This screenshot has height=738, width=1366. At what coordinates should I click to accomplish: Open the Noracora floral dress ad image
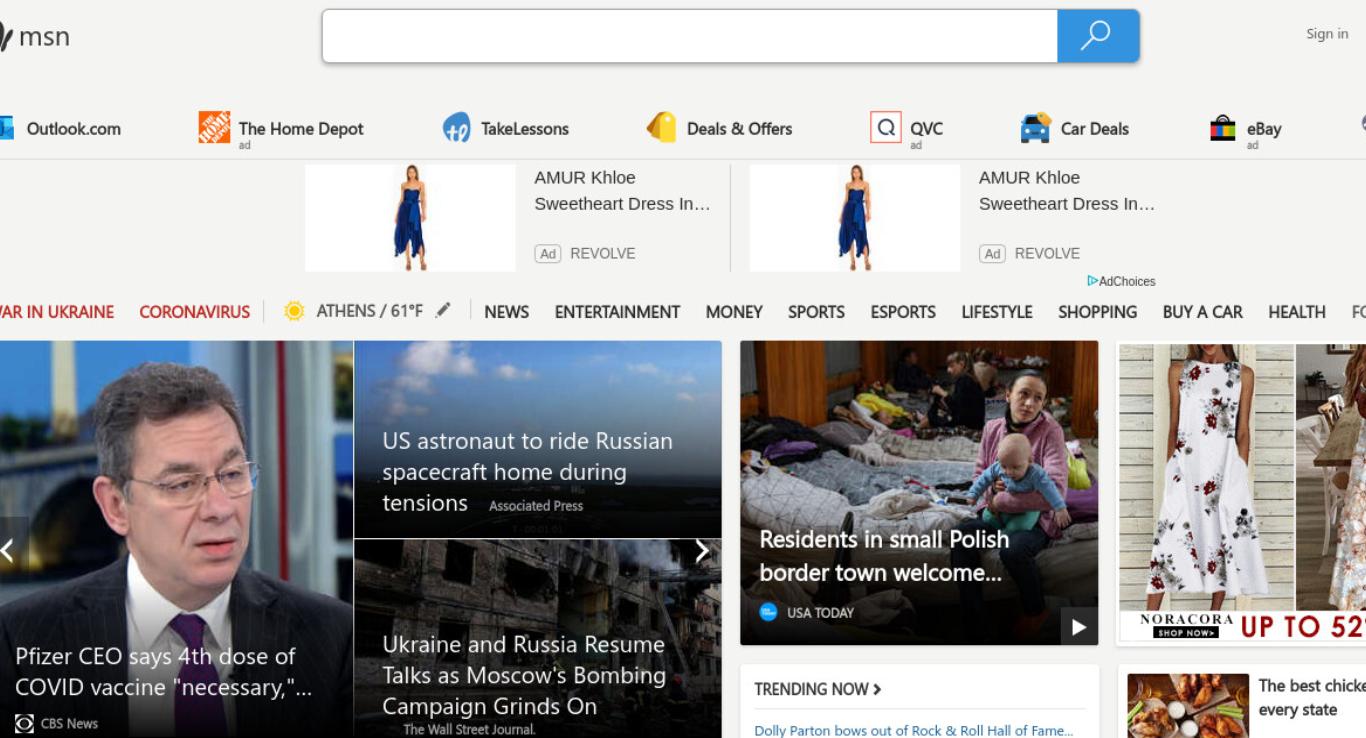tap(1242, 493)
